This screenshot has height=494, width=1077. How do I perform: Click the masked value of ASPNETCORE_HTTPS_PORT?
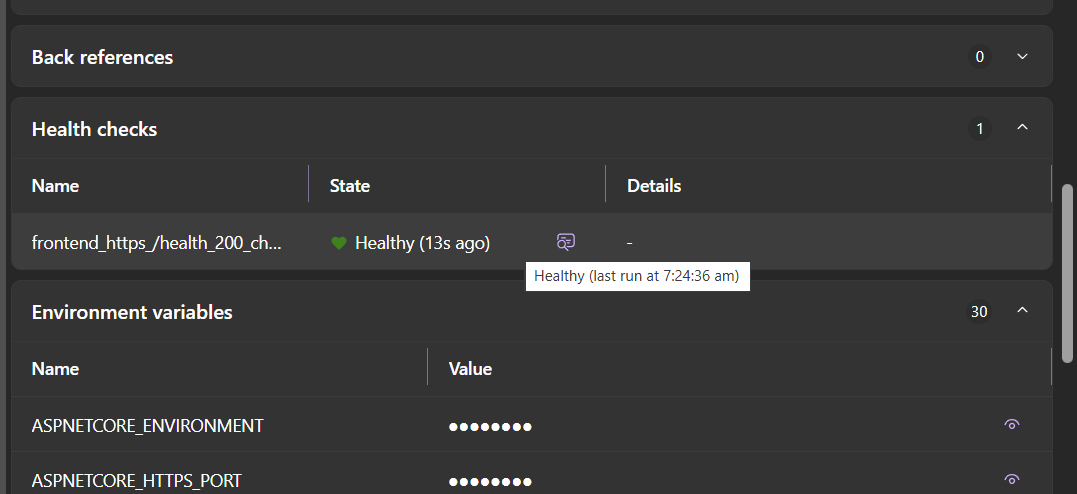tap(490, 481)
